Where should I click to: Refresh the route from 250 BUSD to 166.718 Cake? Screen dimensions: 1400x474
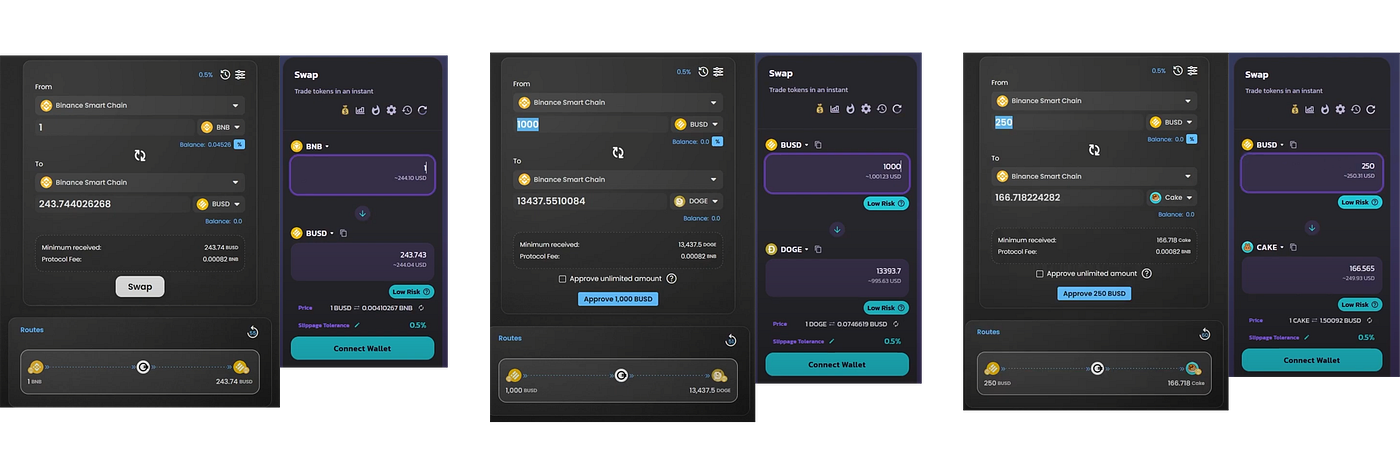(x=1205, y=334)
